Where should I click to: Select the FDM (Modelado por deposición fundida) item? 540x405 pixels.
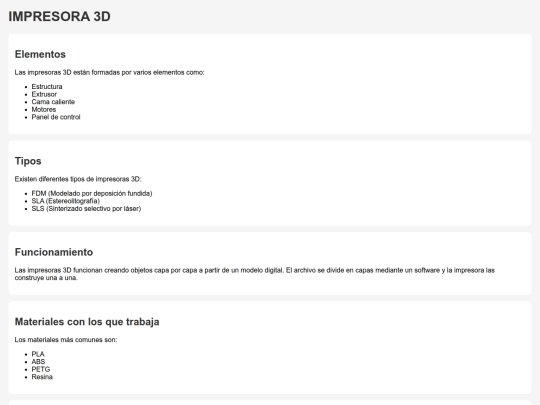click(x=92, y=193)
